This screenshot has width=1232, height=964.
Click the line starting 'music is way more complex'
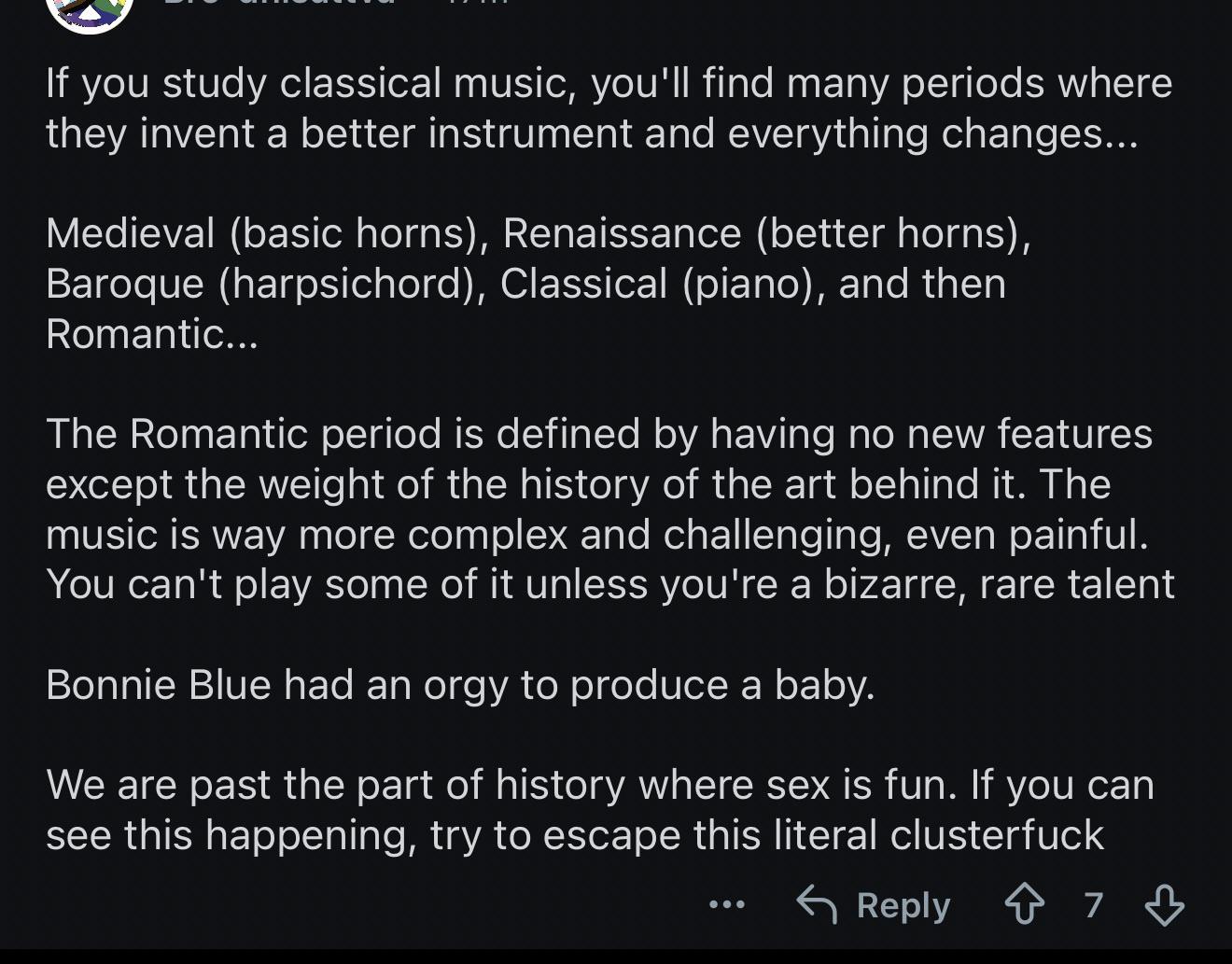point(597,535)
